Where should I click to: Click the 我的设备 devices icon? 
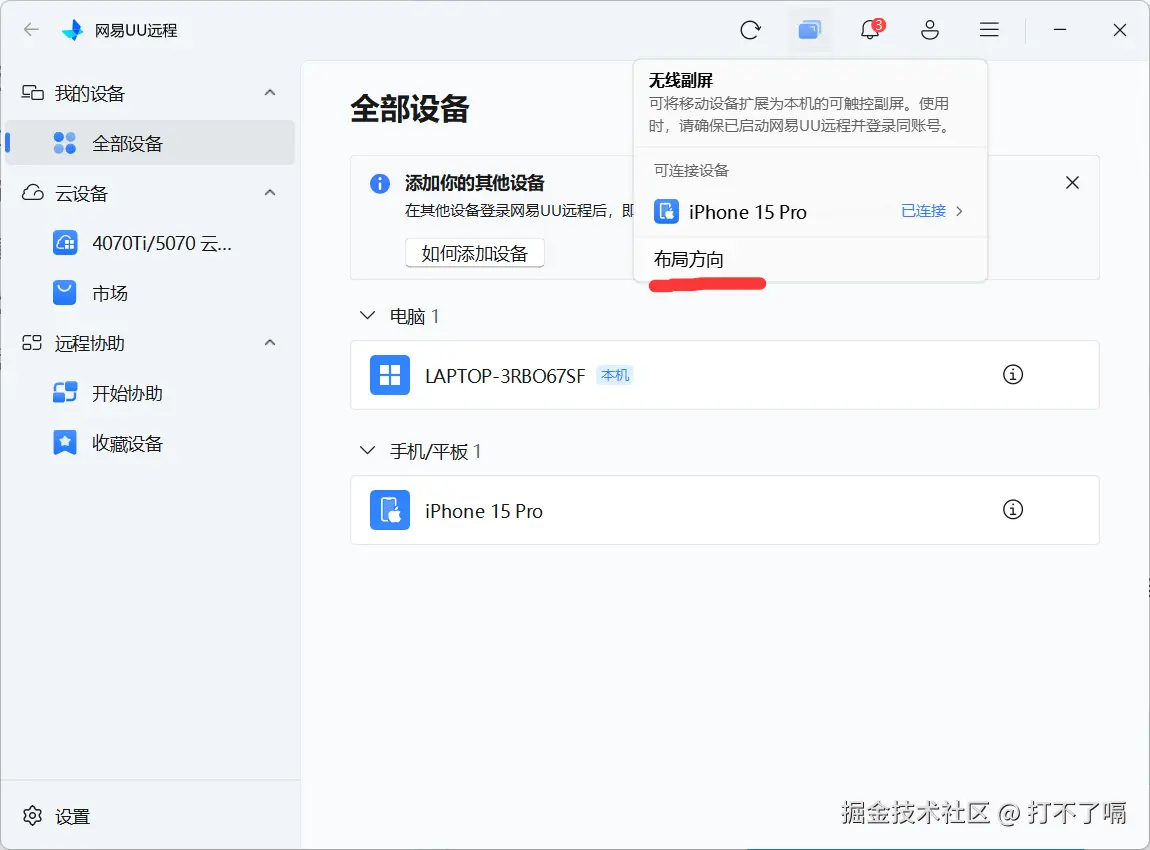click(x=32, y=93)
